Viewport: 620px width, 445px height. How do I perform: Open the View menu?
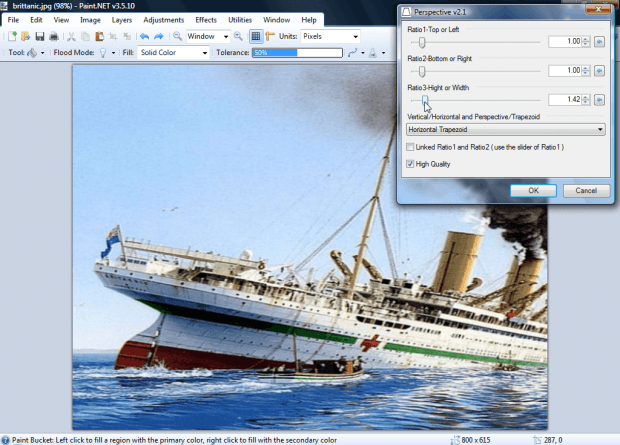click(61, 20)
